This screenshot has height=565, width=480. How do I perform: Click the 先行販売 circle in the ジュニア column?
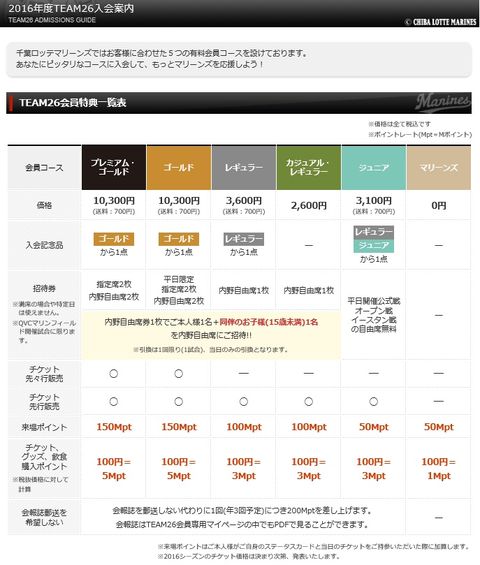(374, 401)
